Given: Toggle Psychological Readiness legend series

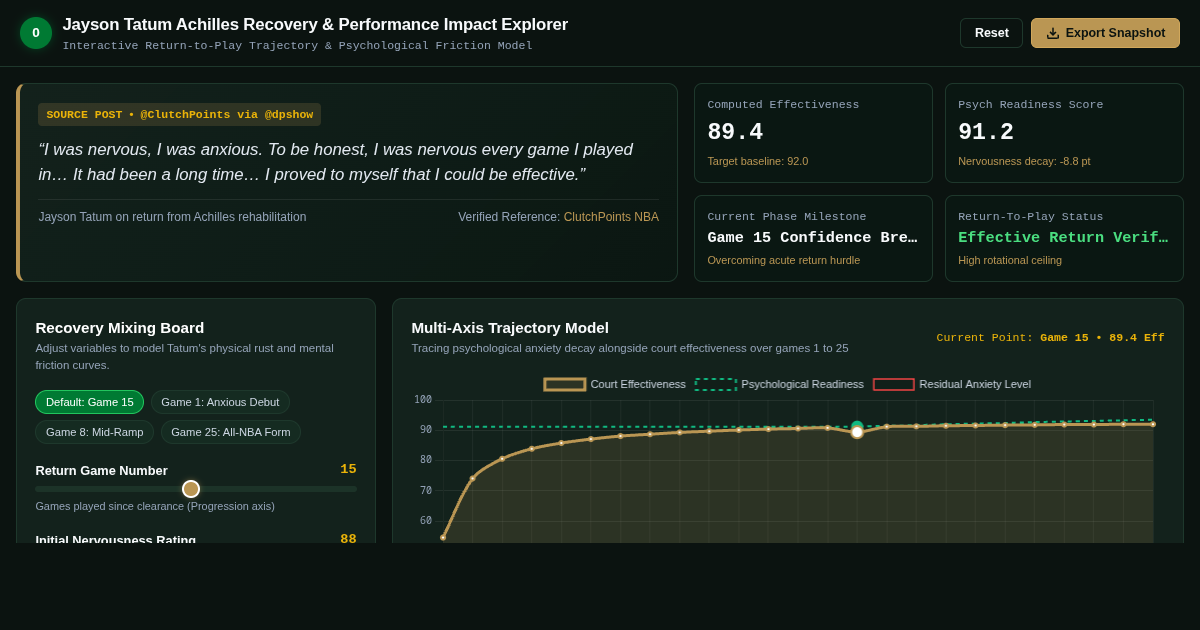Looking at the screenshot, I should point(780,384).
